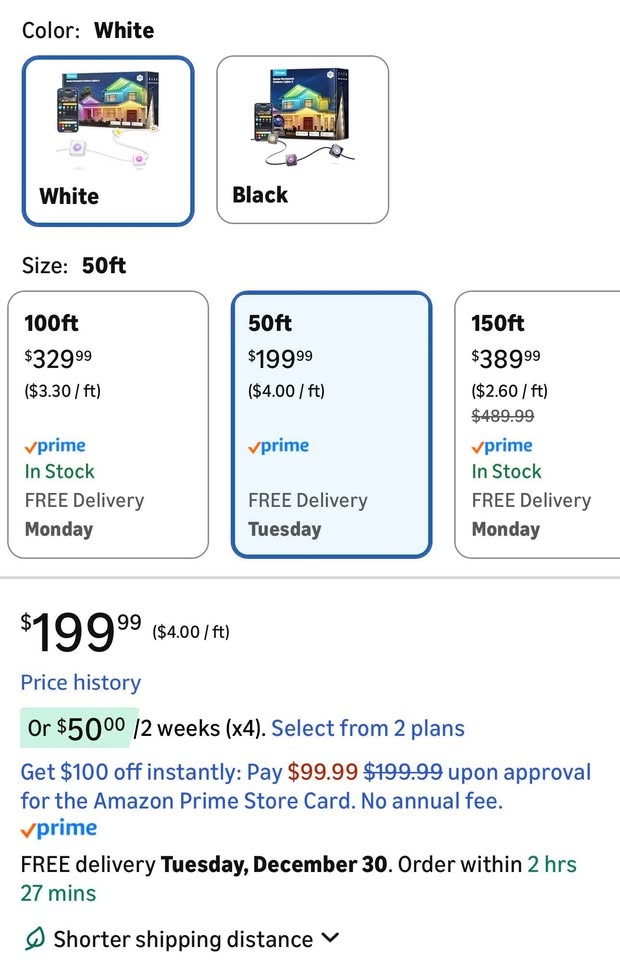620x960 pixels.
Task: Click the strikethrough $489.99 price
Action: pos(503,415)
